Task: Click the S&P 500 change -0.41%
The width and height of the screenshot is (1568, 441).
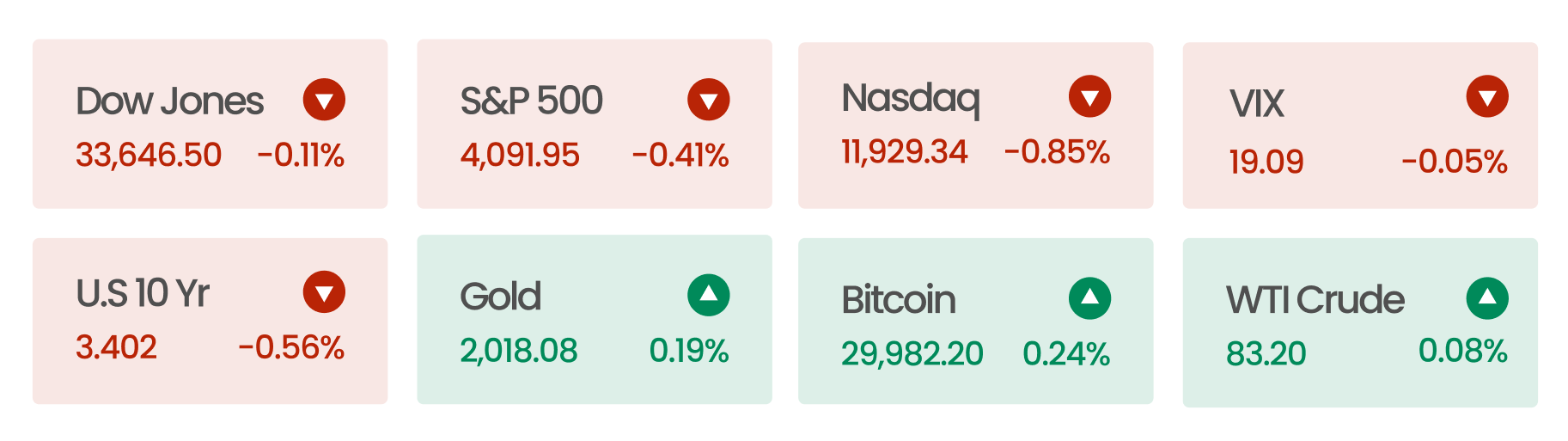Action: pos(680,156)
